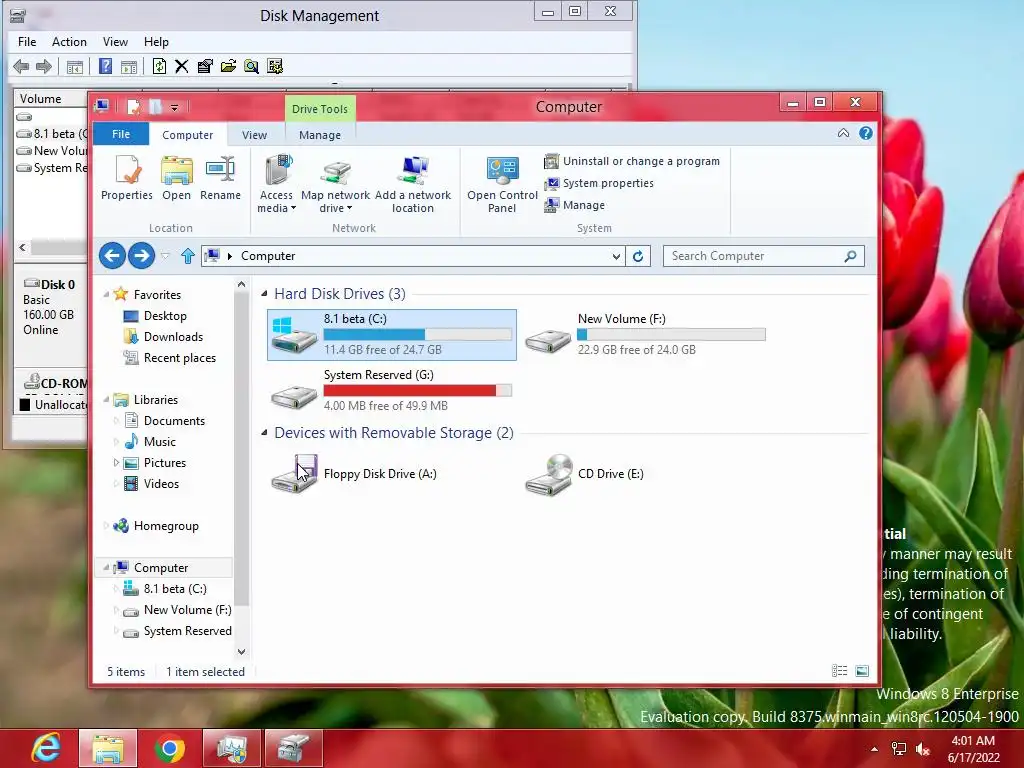Image resolution: width=1024 pixels, height=768 pixels.
Task: Open Google Chrome from taskbar
Action: 170,748
